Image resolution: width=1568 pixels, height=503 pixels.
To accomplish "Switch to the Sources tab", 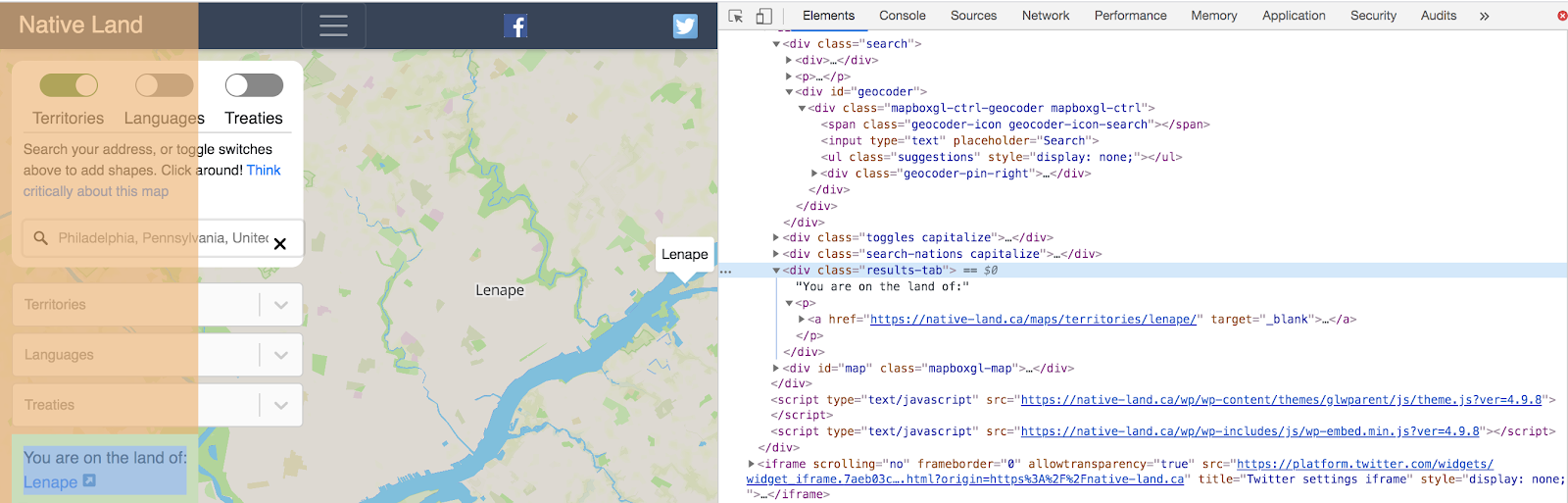I will tap(973, 16).
